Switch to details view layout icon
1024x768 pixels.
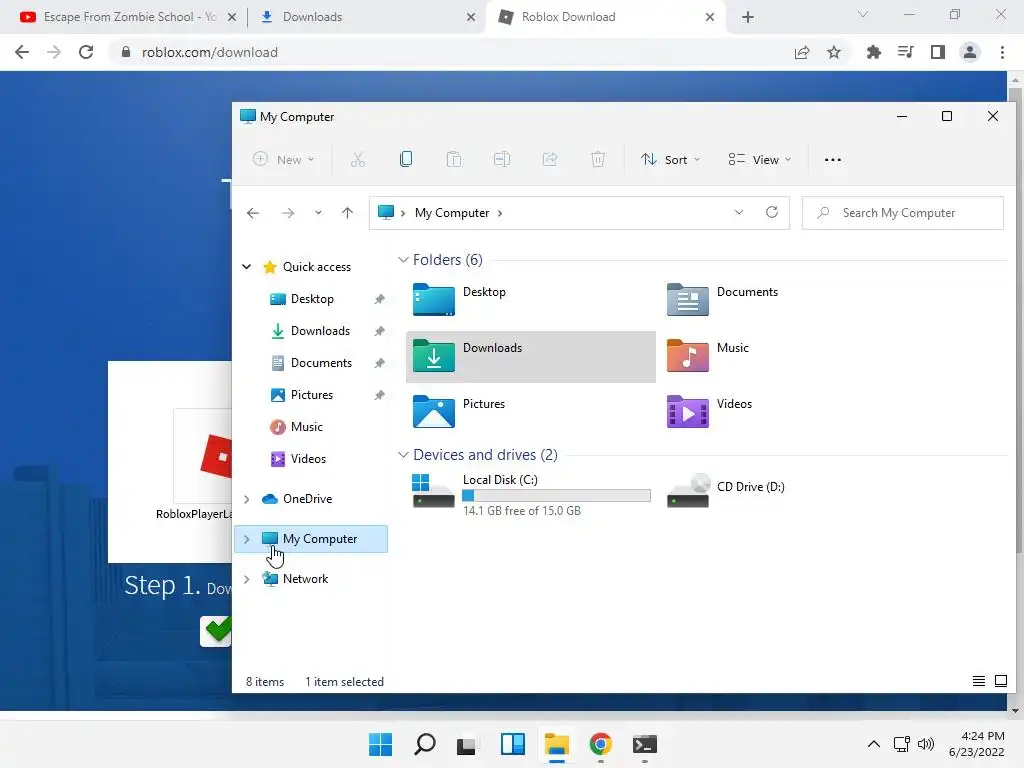(978, 681)
